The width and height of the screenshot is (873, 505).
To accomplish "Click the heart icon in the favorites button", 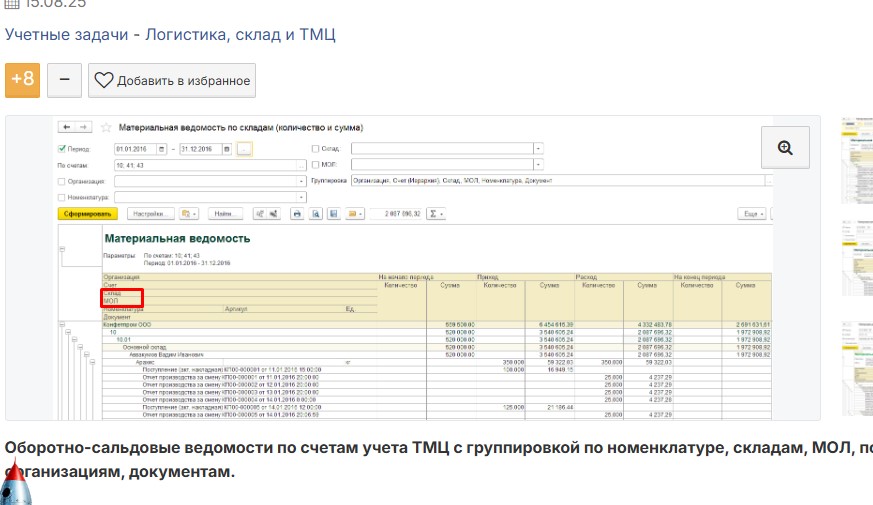I will [x=104, y=80].
